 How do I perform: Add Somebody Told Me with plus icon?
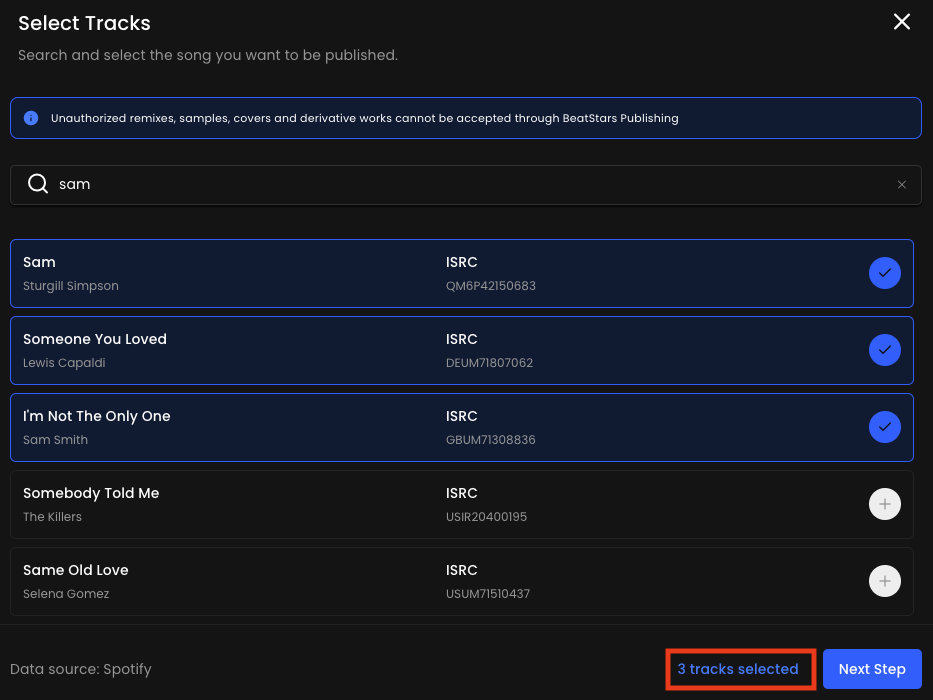point(884,504)
